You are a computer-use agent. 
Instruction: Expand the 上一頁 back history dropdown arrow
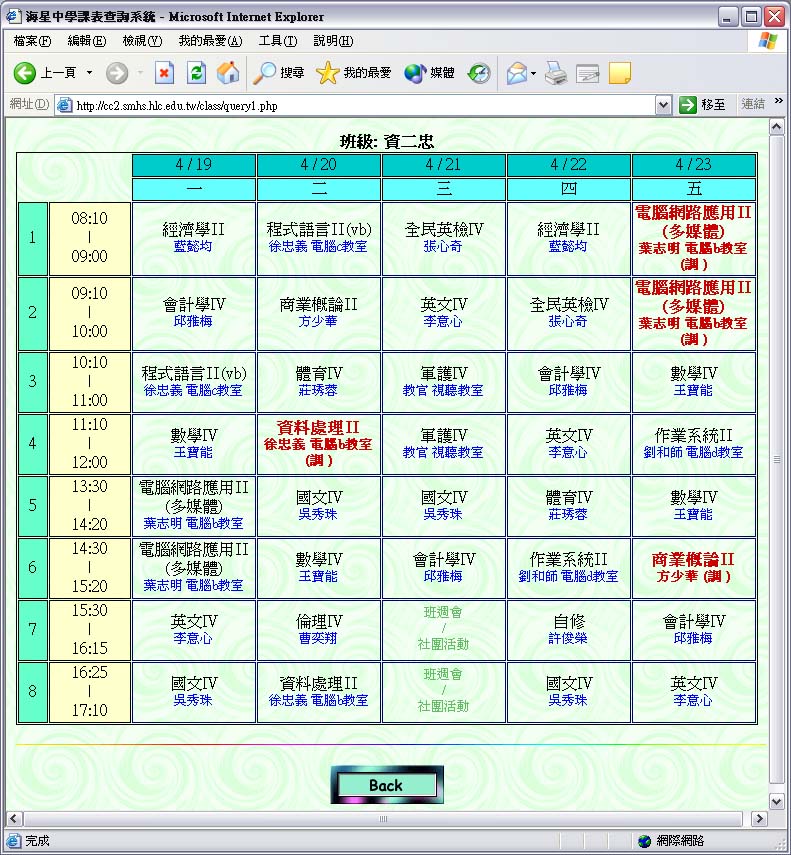(89, 73)
